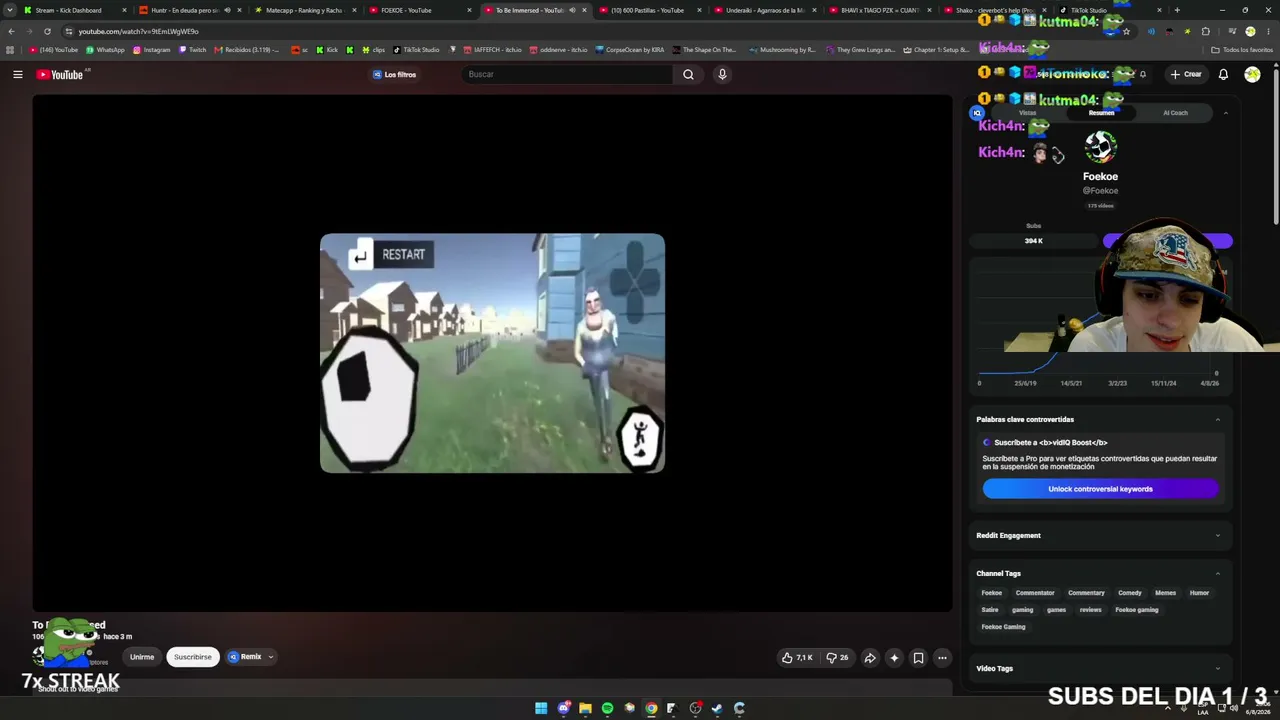Open the three-dot more actions menu

[x=942, y=657]
